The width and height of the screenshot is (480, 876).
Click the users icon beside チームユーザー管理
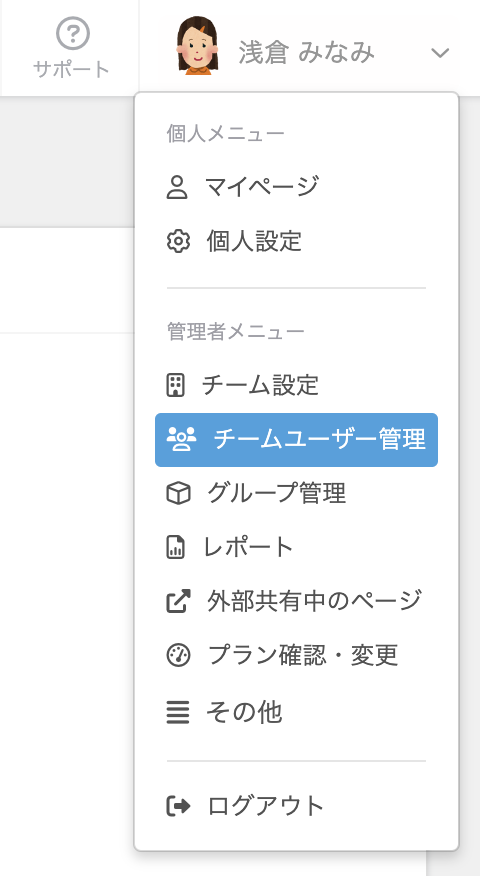click(182, 439)
